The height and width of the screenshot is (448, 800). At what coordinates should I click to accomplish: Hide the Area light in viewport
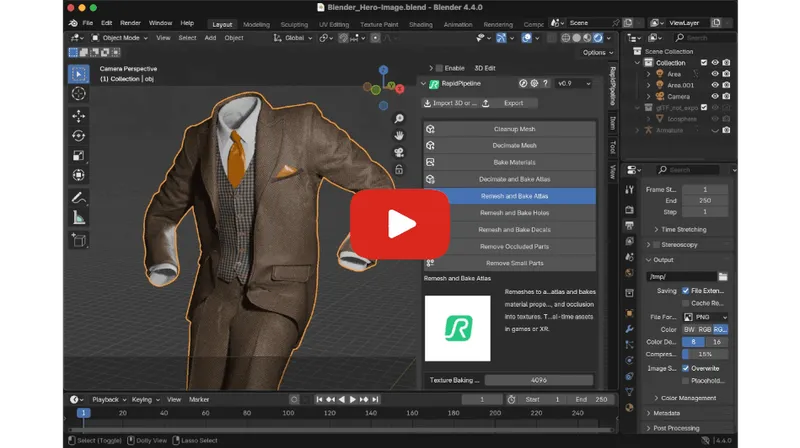(715, 74)
